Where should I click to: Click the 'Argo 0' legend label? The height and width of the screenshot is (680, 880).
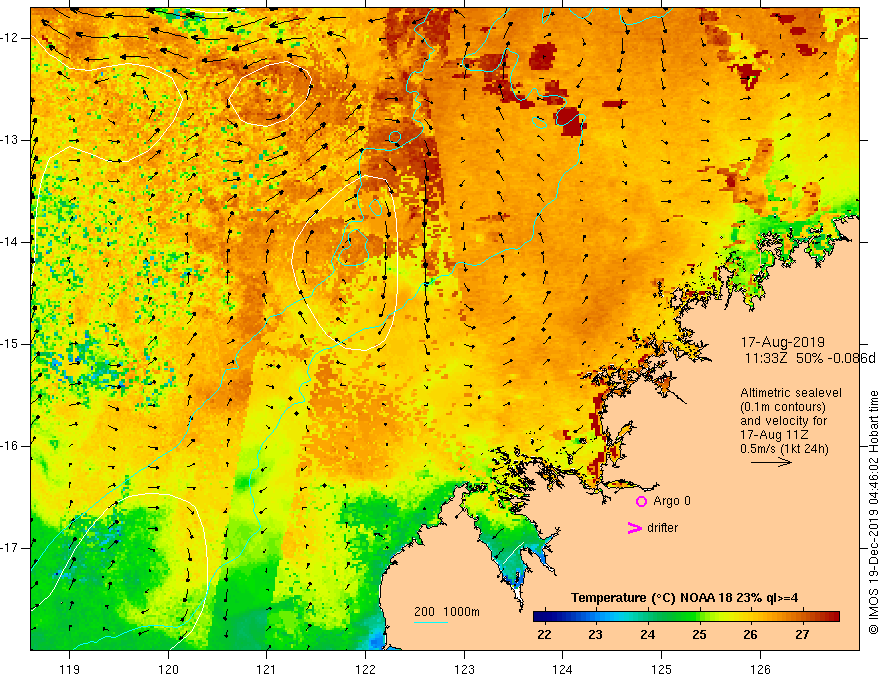pos(672,501)
